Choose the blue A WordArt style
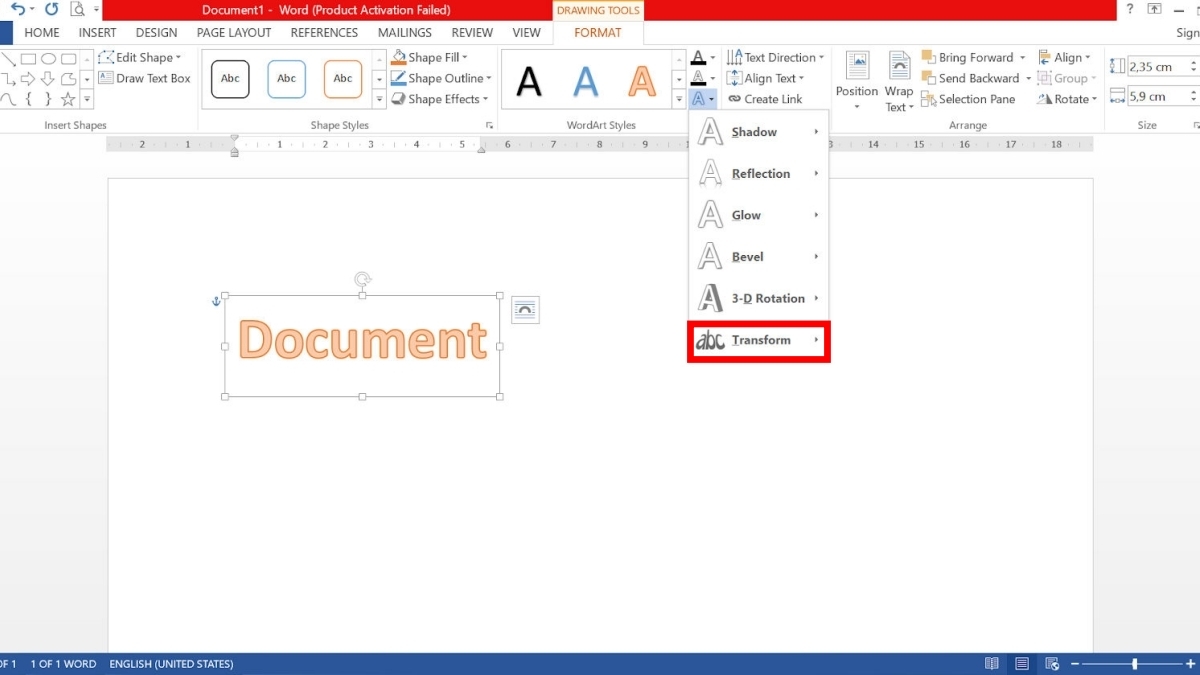 click(x=586, y=80)
